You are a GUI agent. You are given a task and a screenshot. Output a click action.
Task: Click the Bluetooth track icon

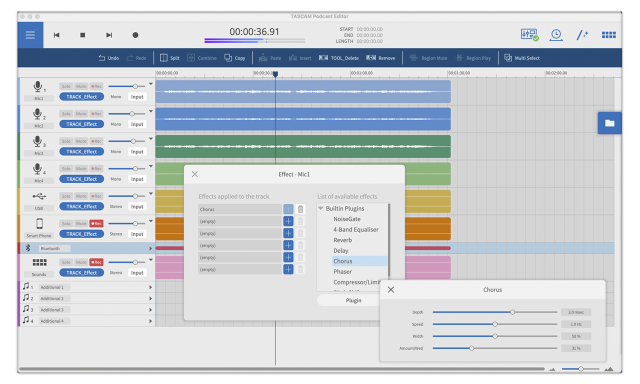(x=28, y=248)
